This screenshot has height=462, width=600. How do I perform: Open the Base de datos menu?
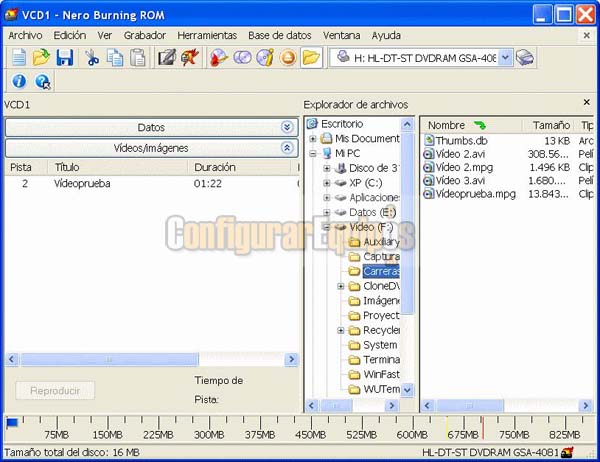(280, 36)
